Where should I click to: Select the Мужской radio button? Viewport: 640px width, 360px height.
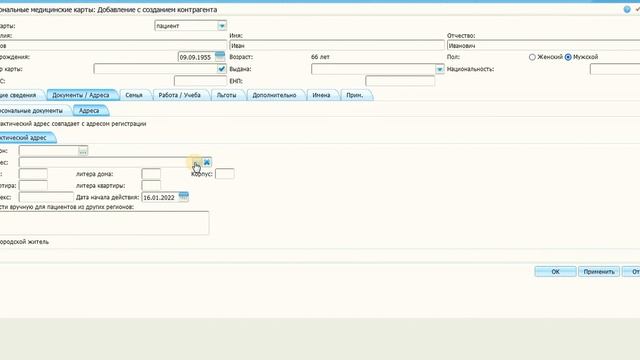click(x=568, y=57)
